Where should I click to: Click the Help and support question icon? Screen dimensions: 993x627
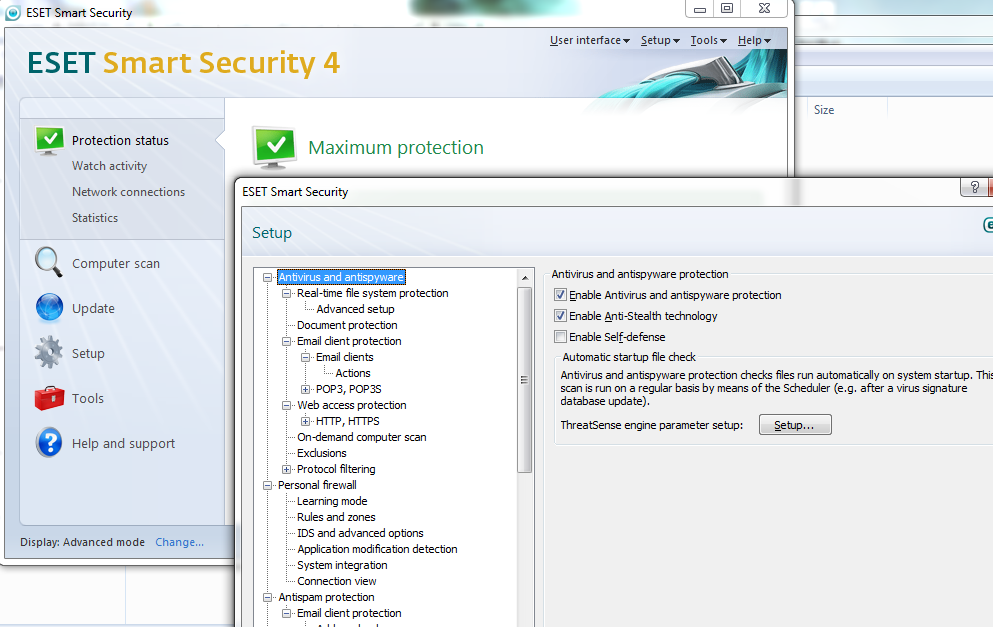[x=49, y=443]
